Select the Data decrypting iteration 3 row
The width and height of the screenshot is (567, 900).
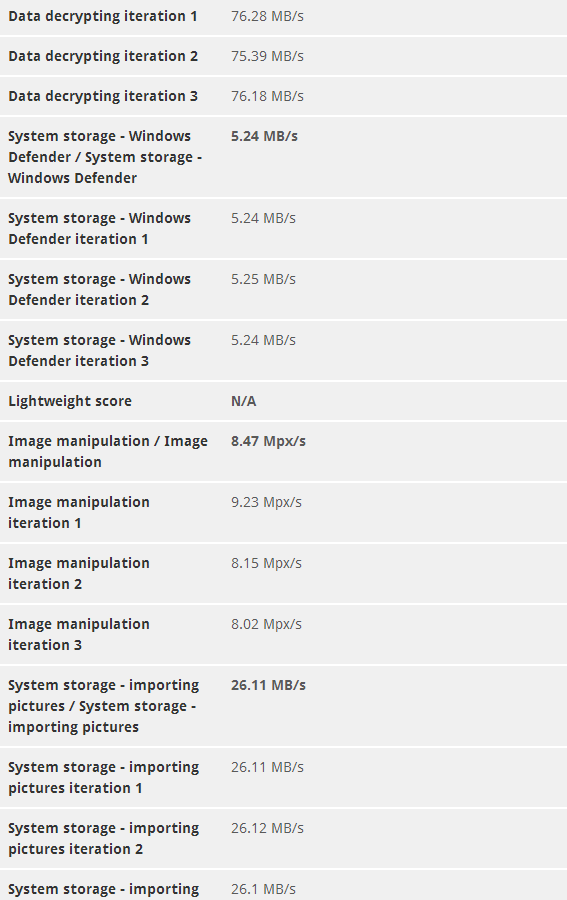pos(284,96)
